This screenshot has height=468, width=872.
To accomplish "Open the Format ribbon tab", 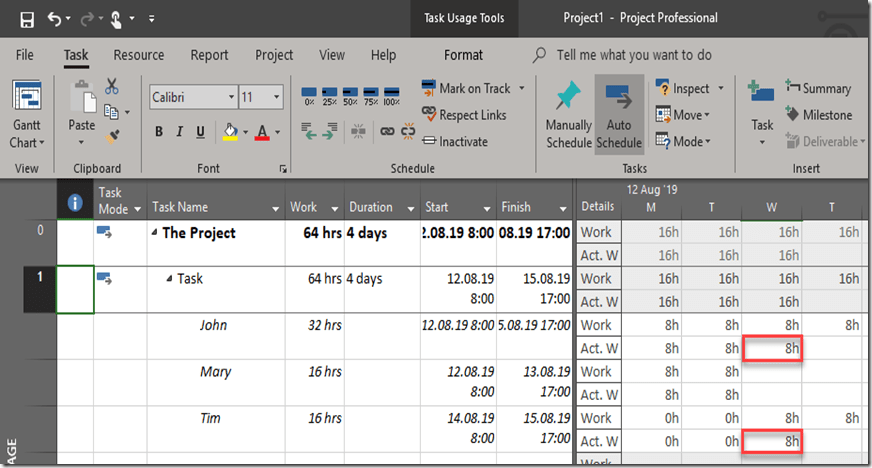I will (x=463, y=55).
